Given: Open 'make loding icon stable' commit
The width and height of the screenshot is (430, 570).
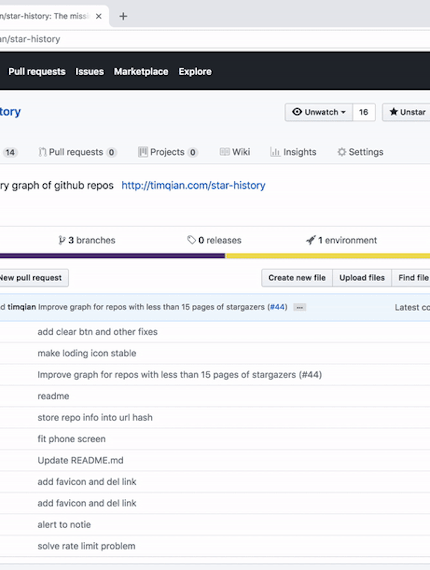Looking at the screenshot, I should [87, 353].
